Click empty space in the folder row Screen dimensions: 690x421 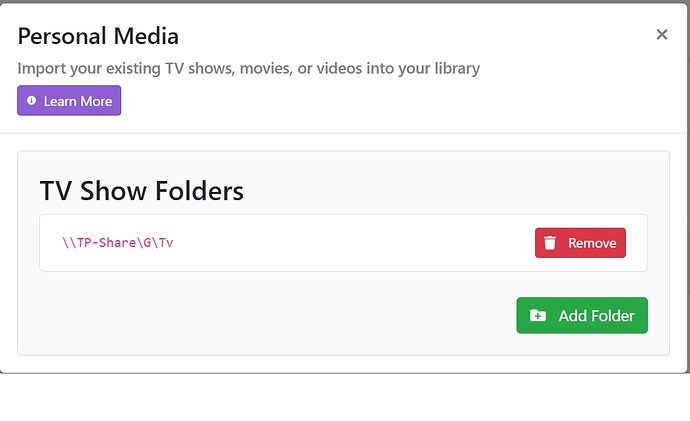point(350,243)
